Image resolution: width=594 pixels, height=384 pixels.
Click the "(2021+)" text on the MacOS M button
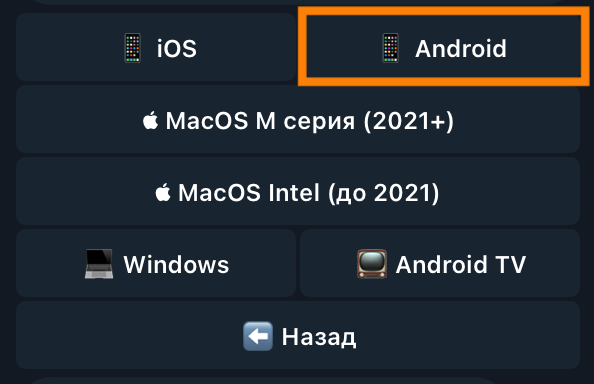click(x=408, y=121)
